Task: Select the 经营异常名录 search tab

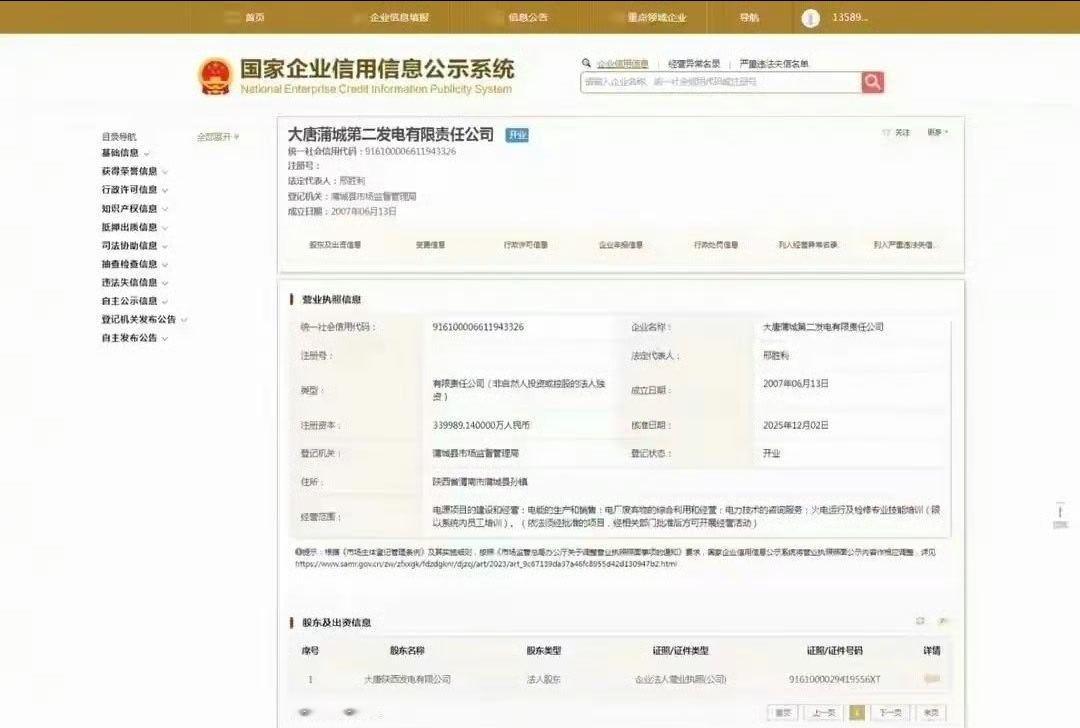Action: [694, 63]
